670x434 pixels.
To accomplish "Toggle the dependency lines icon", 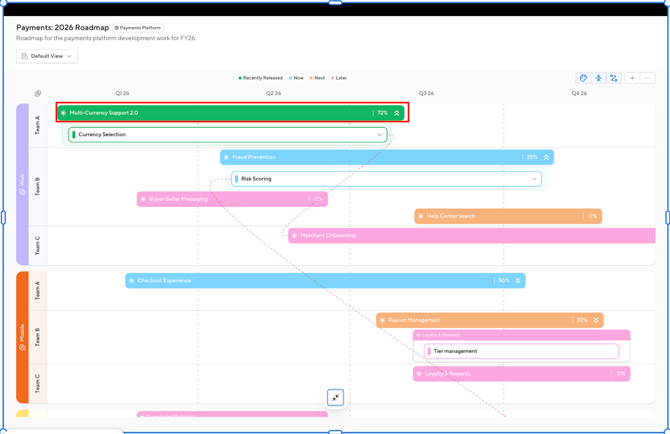I will pyautogui.click(x=614, y=78).
